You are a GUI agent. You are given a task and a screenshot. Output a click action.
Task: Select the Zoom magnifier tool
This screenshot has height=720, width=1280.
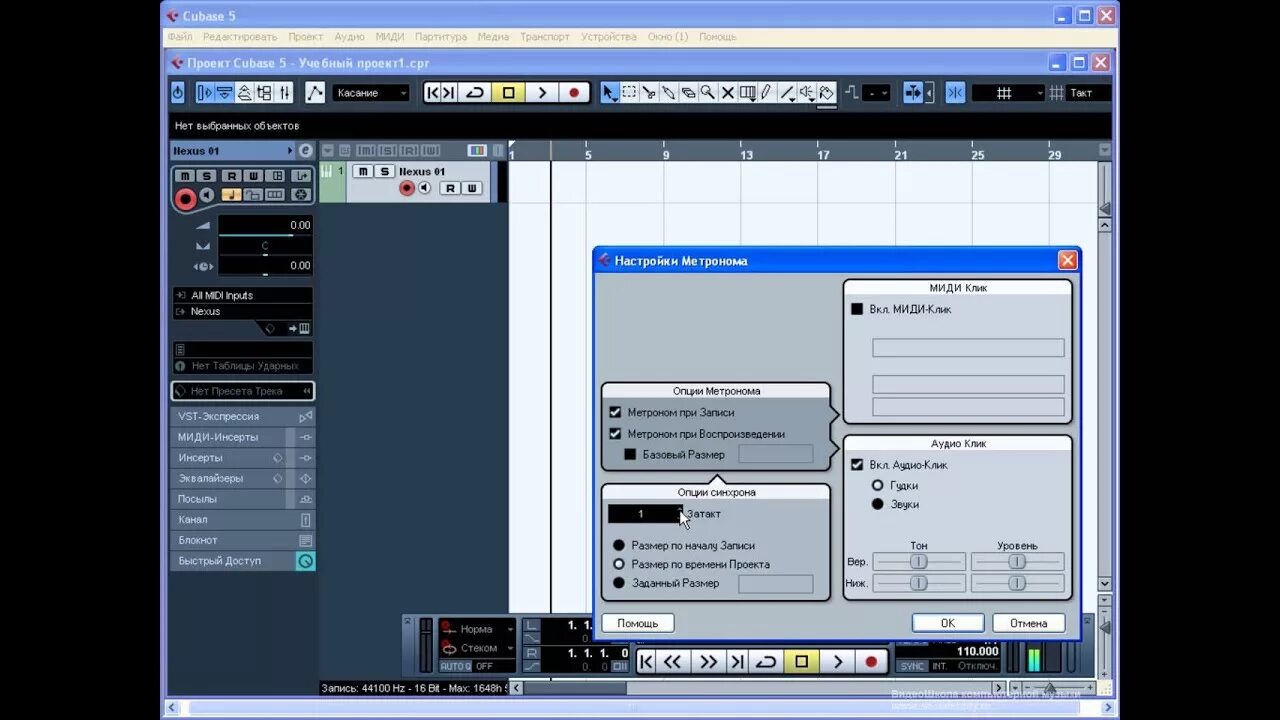click(x=708, y=93)
